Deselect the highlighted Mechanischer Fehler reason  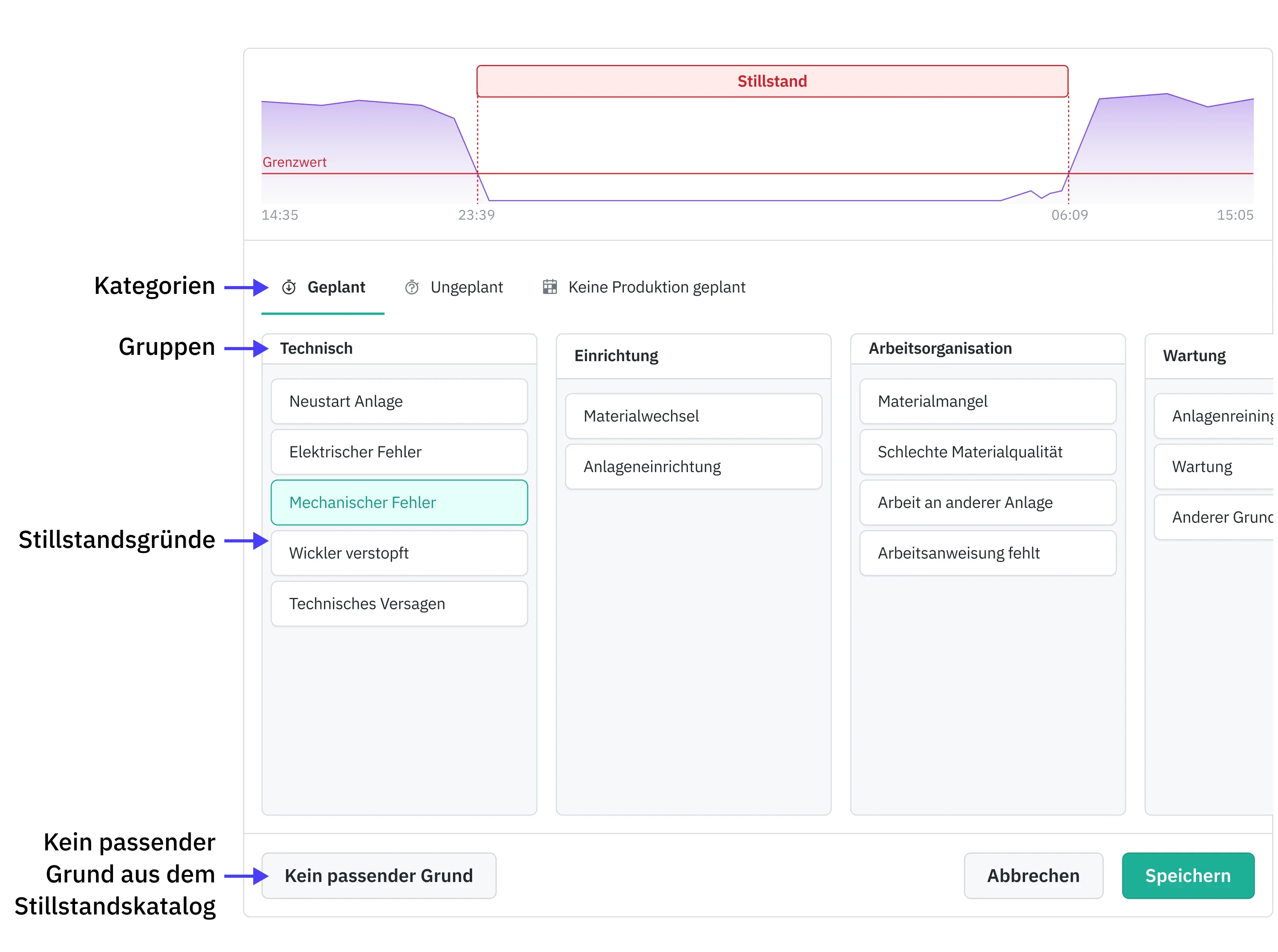coord(399,503)
